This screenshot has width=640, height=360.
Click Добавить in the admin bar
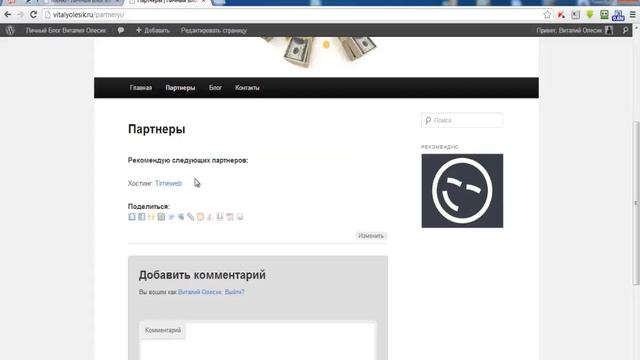coord(153,30)
